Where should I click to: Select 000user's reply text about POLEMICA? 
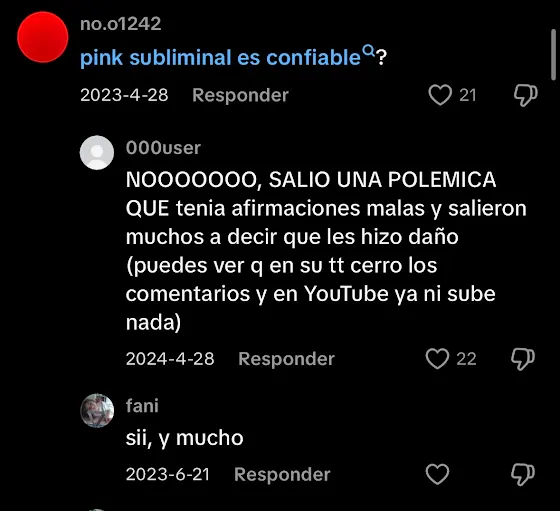[326, 251]
